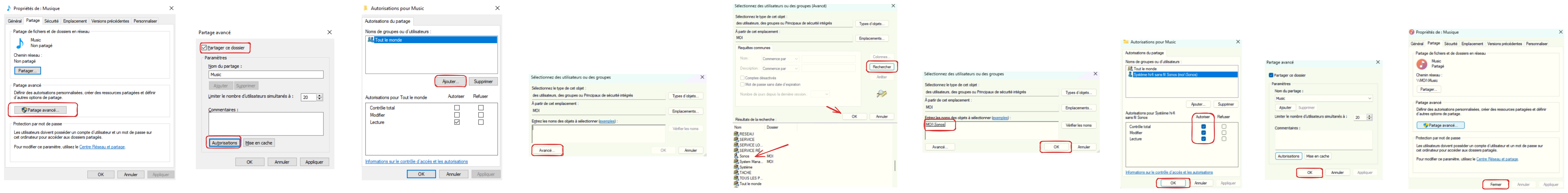Select "Système hi-fi sans fil Sonos (moi\Sonos)" entry
Viewport: 1568px width, 193px height.
1181,75
